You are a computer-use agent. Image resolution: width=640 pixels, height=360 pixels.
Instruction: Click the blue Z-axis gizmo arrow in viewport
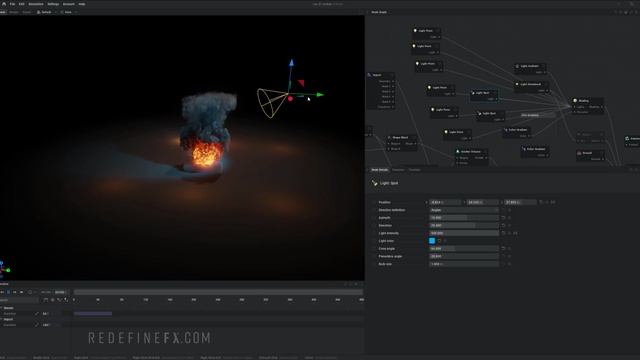coord(291,63)
